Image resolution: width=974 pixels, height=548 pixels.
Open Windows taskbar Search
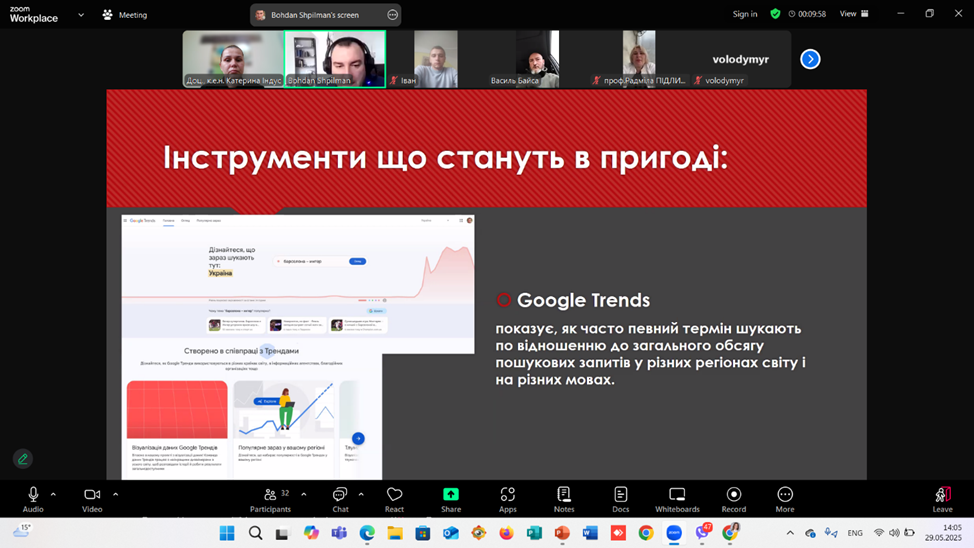pos(255,533)
